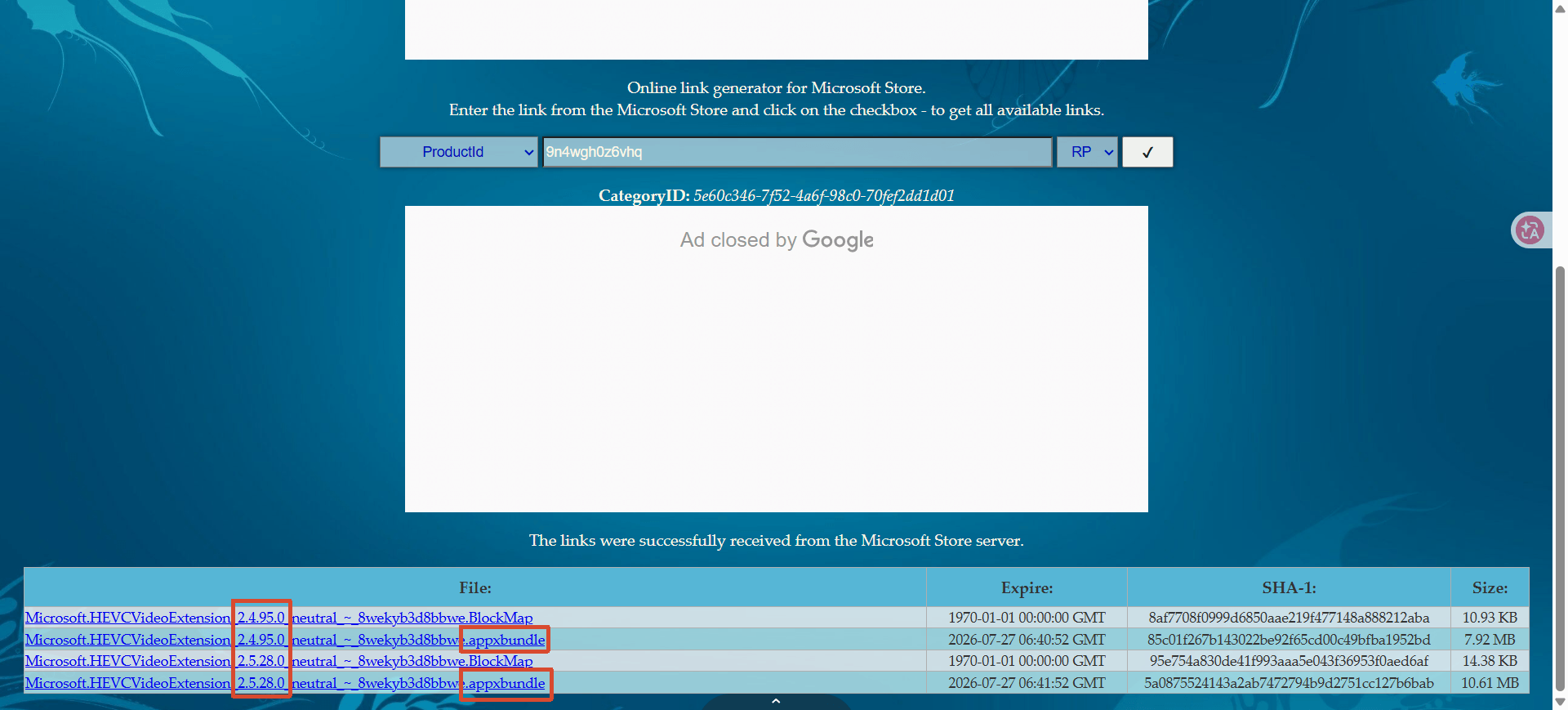Click the '7.92 MB' size cell

click(x=1490, y=640)
